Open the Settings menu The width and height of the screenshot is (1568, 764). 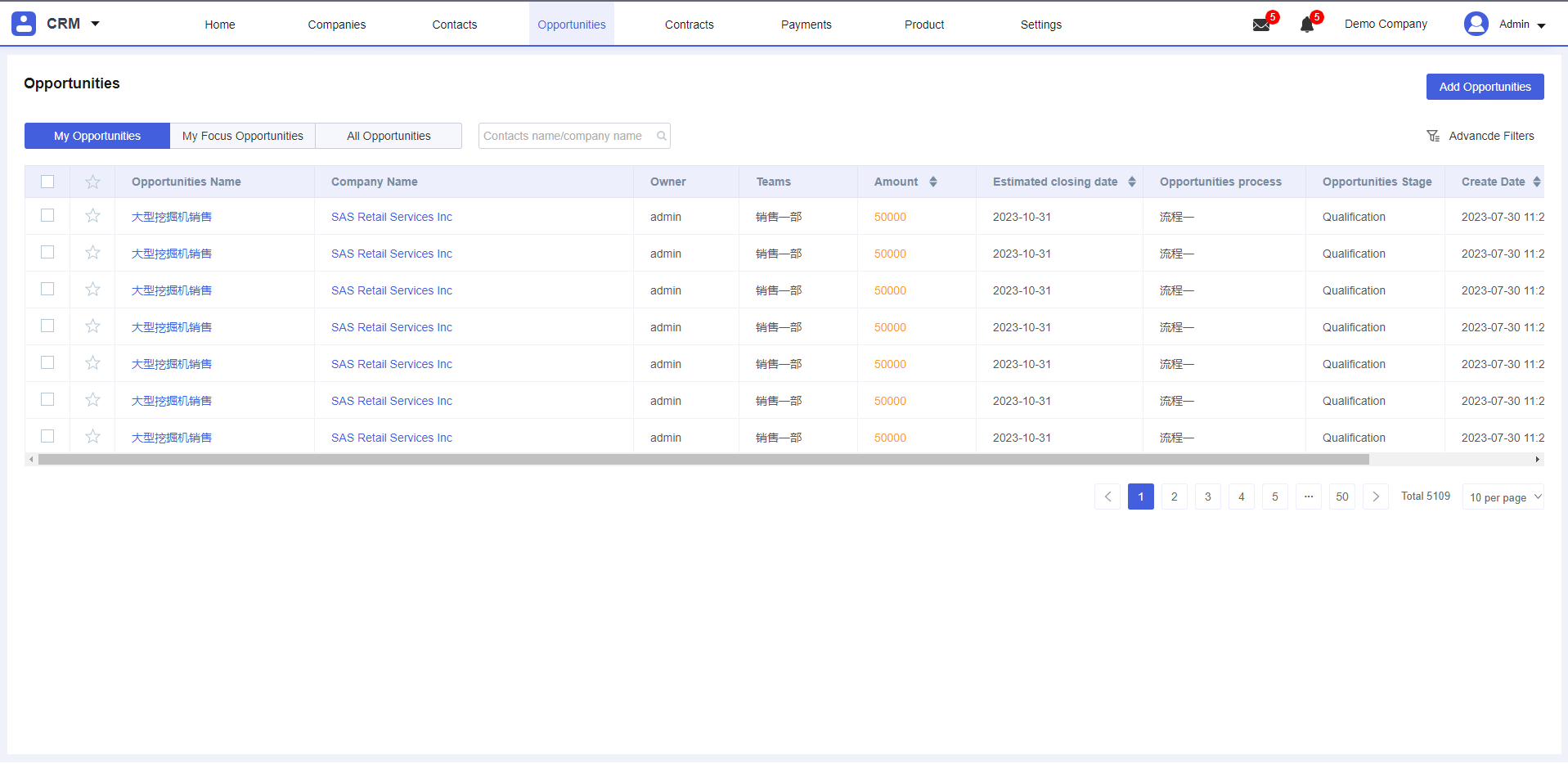tap(1041, 25)
